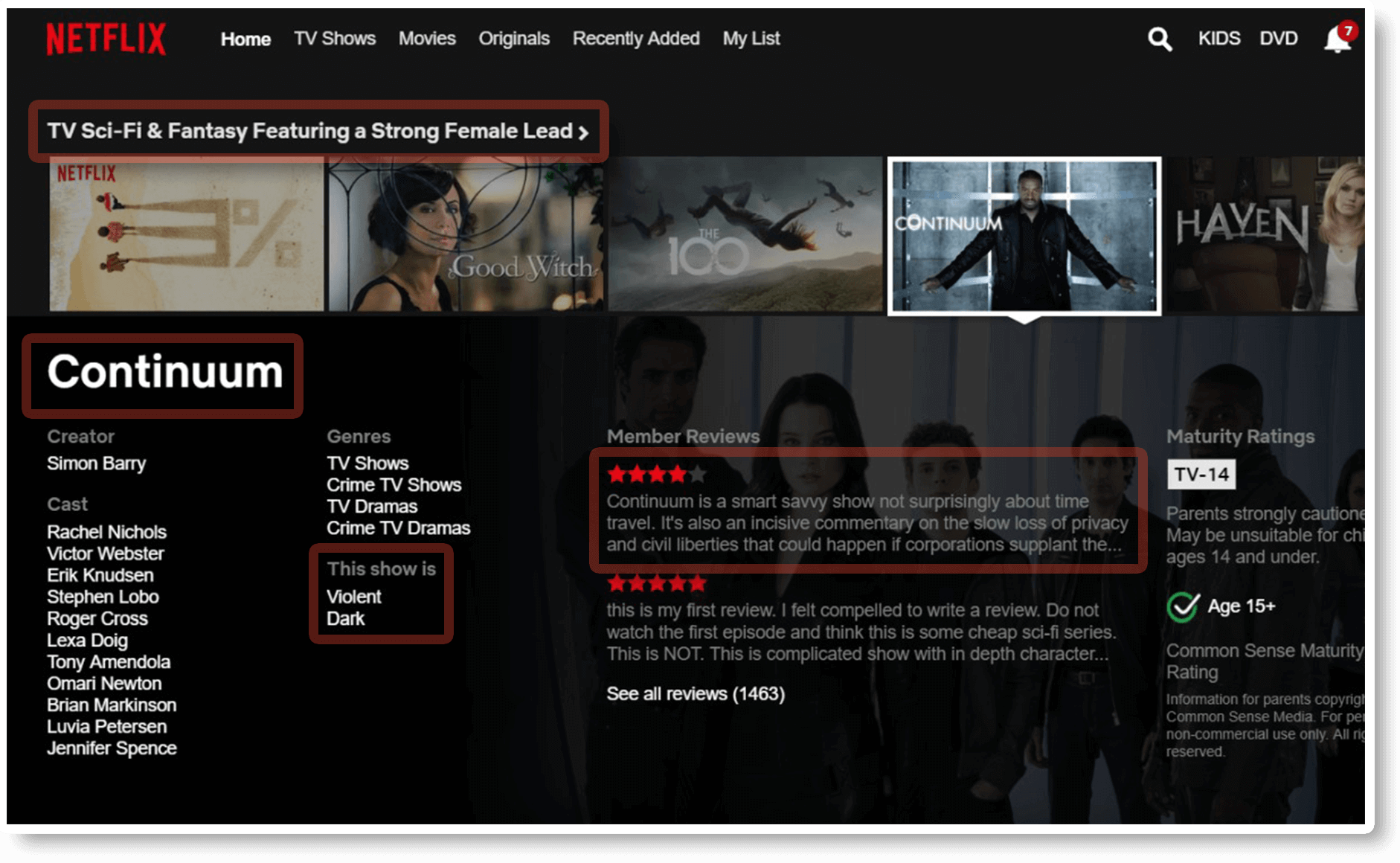
Task: Open the notifications bell
Action: tap(1338, 39)
